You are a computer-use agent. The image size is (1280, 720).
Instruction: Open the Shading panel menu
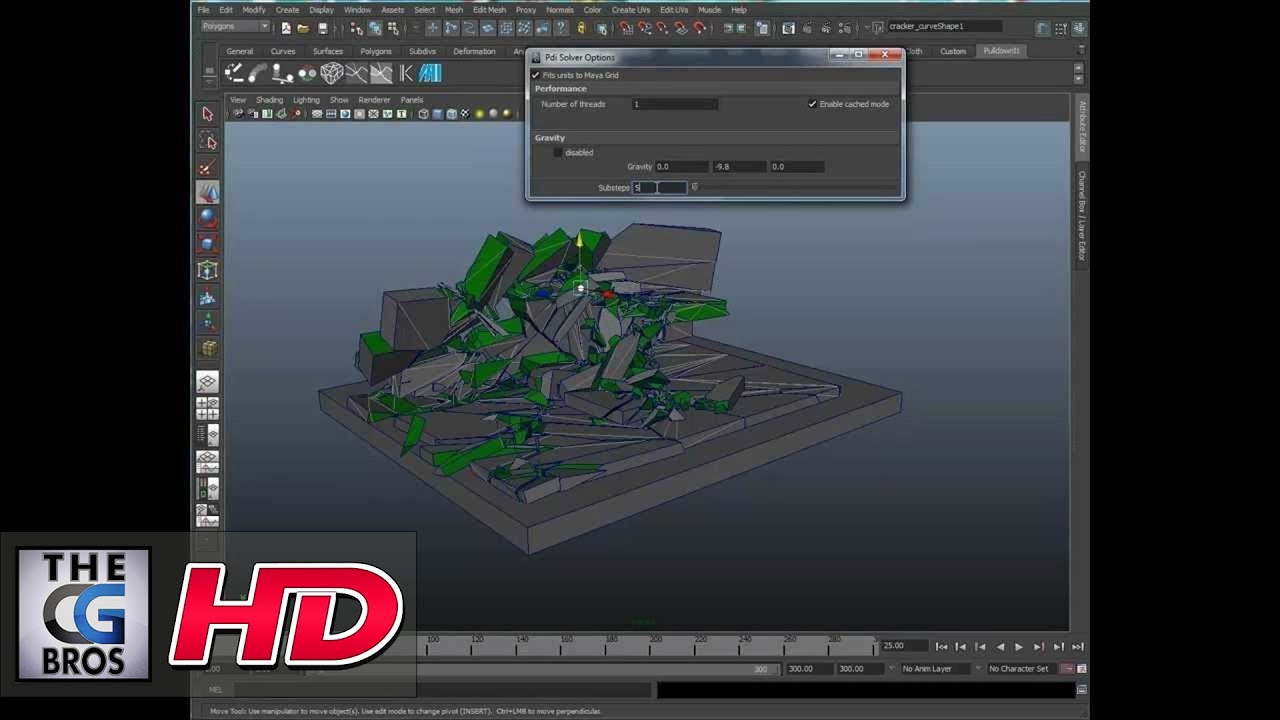tap(269, 100)
